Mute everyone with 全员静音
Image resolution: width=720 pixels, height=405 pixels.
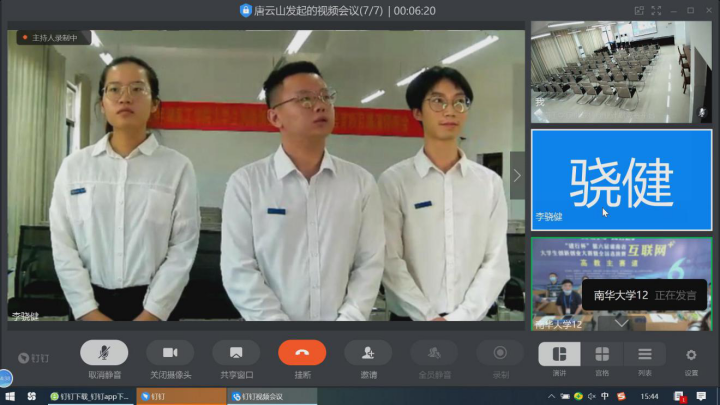click(x=434, y=354)
